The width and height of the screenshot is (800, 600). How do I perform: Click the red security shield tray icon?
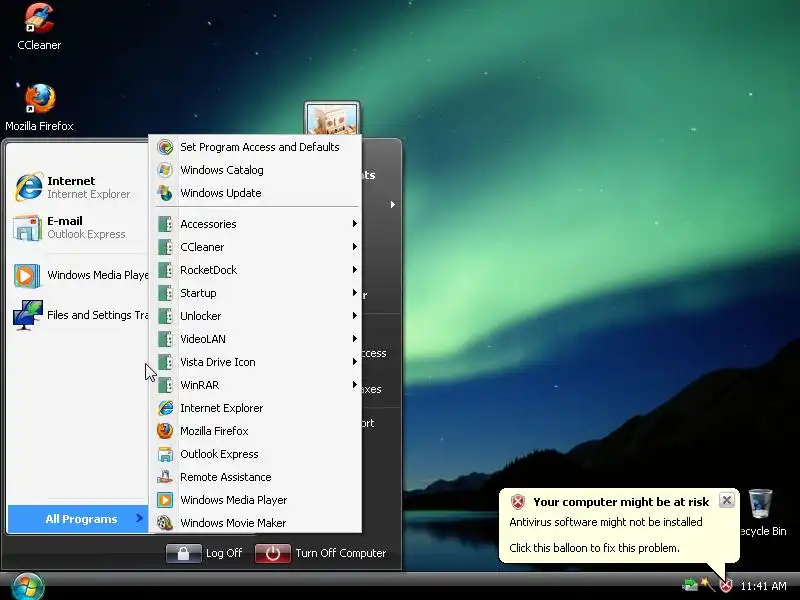[x=725, y=585]
